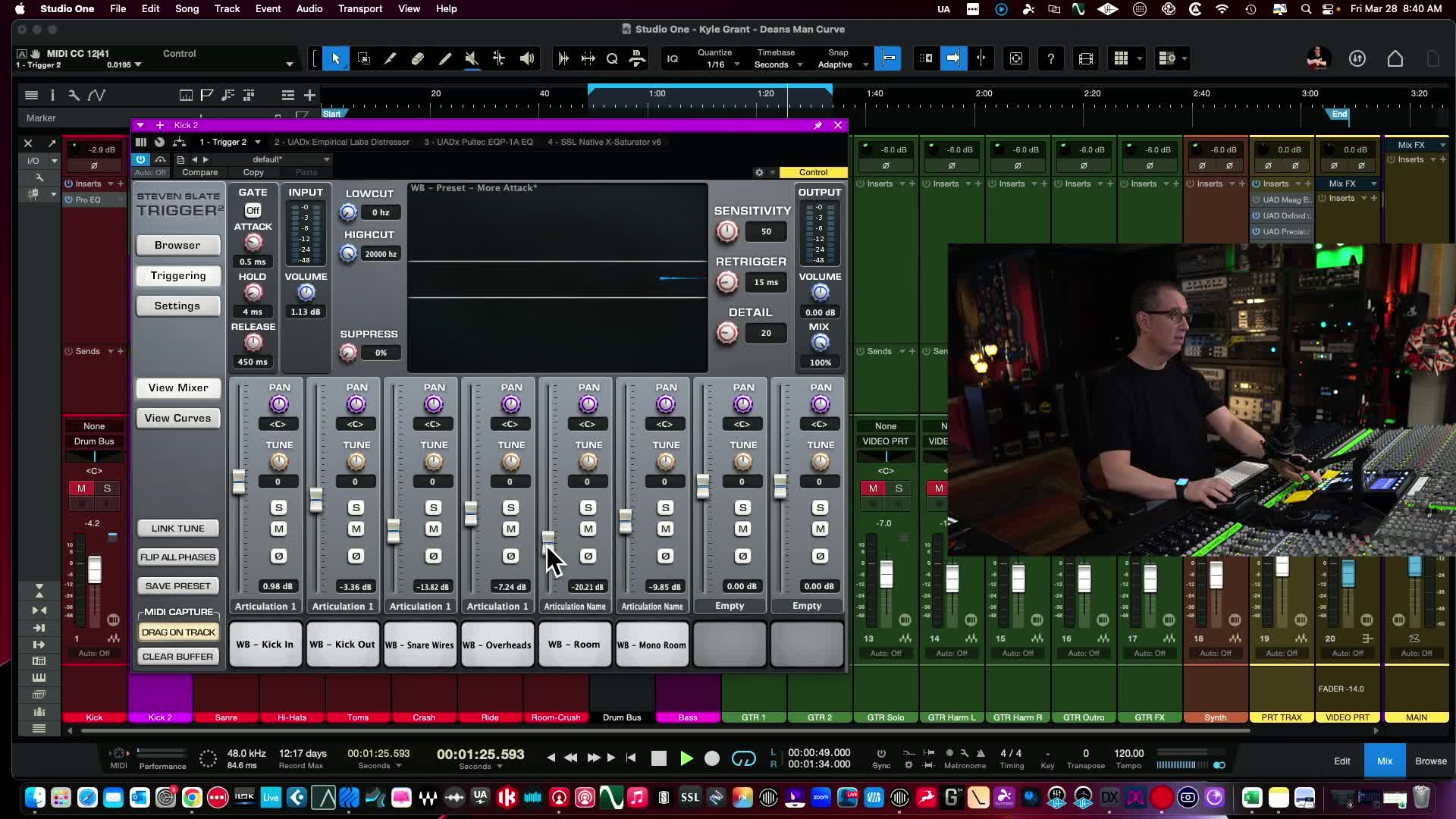Click the Stop button in transport
The image size is (1456, 819).
click(659, 758)
